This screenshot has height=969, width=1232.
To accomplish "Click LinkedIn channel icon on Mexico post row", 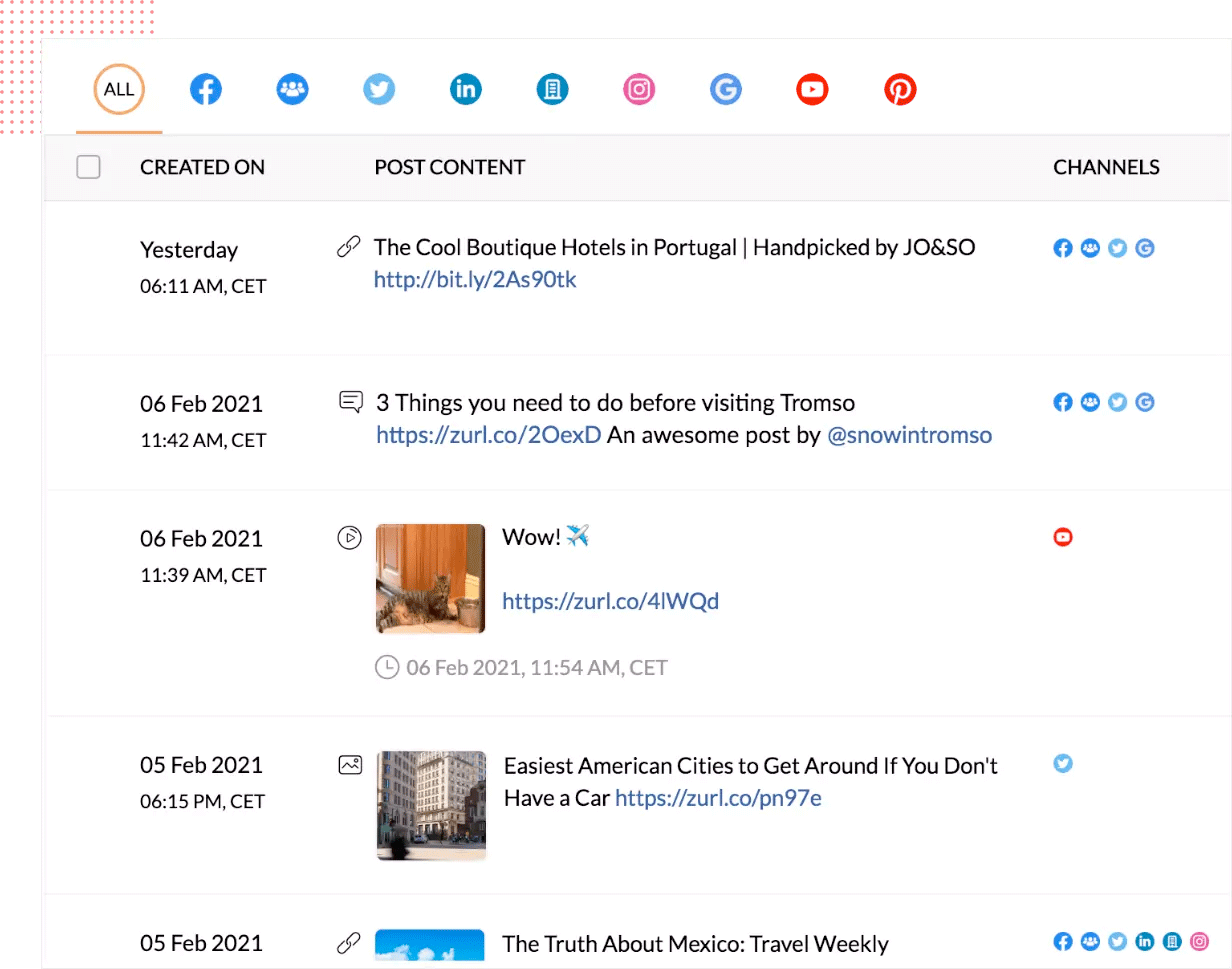I will coord(1145,941).
